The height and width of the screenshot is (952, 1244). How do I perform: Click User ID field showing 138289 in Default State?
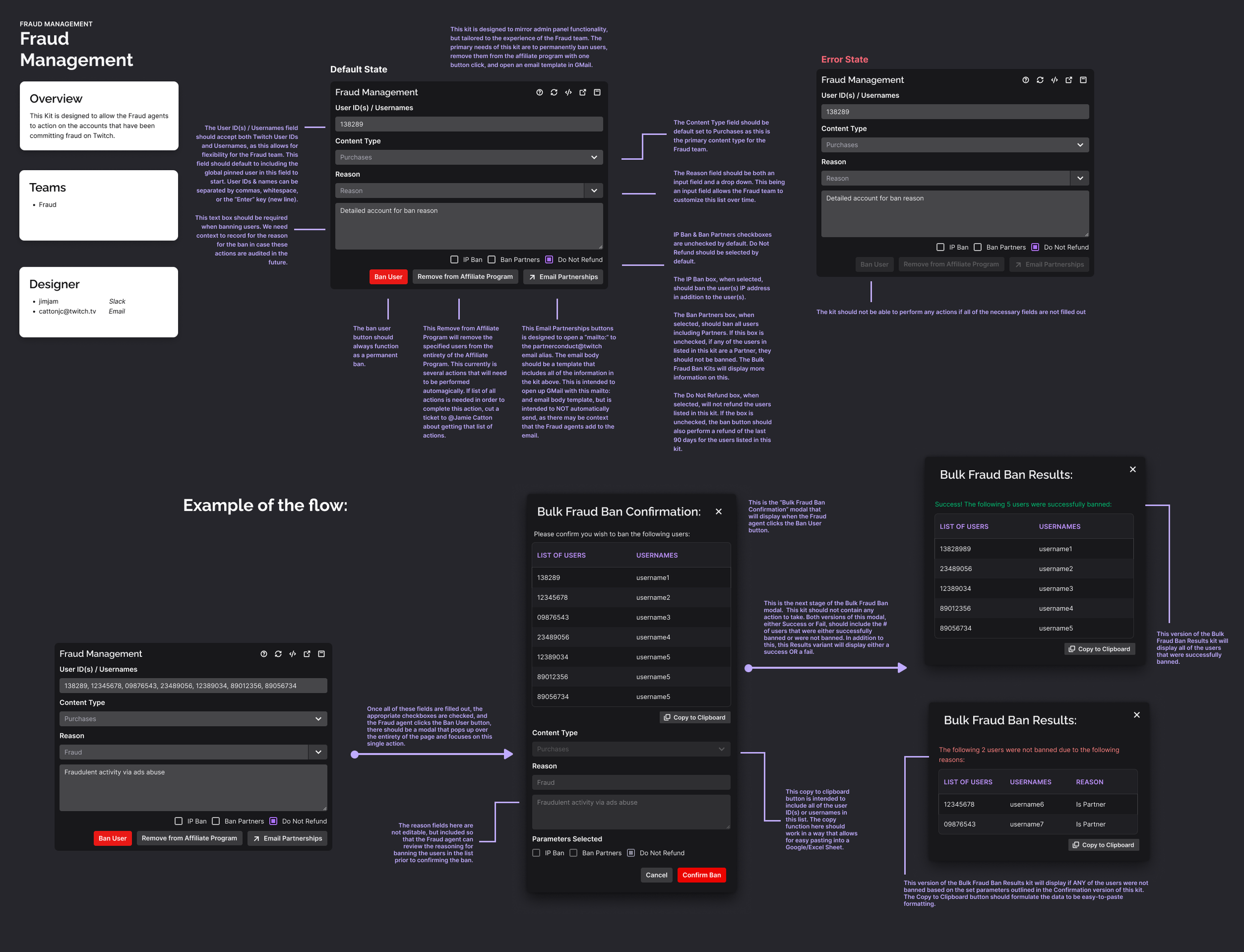[469, 124]
